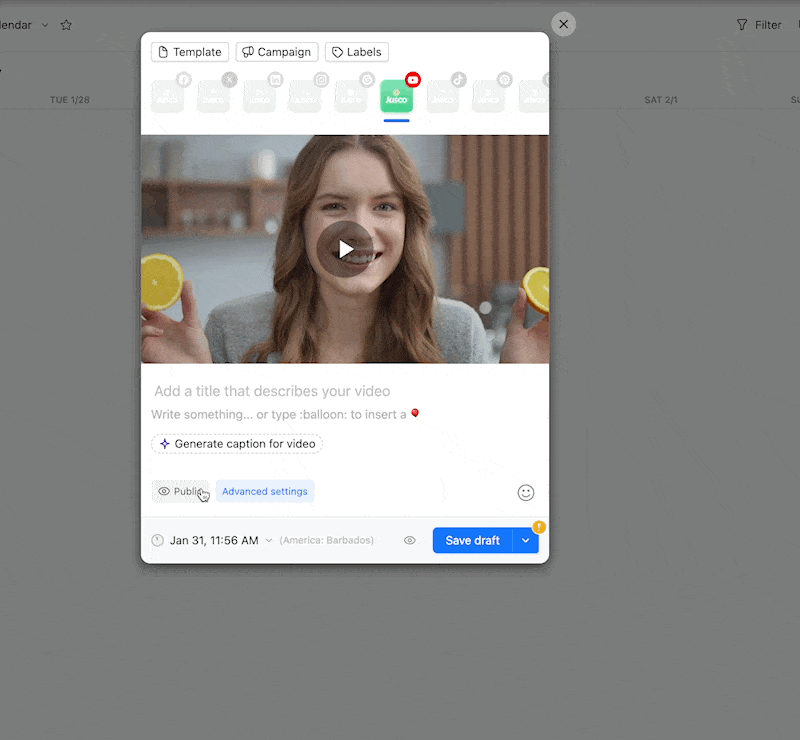
Task: Select the YouTube Jusco profile
Action: tap(397, 97)
